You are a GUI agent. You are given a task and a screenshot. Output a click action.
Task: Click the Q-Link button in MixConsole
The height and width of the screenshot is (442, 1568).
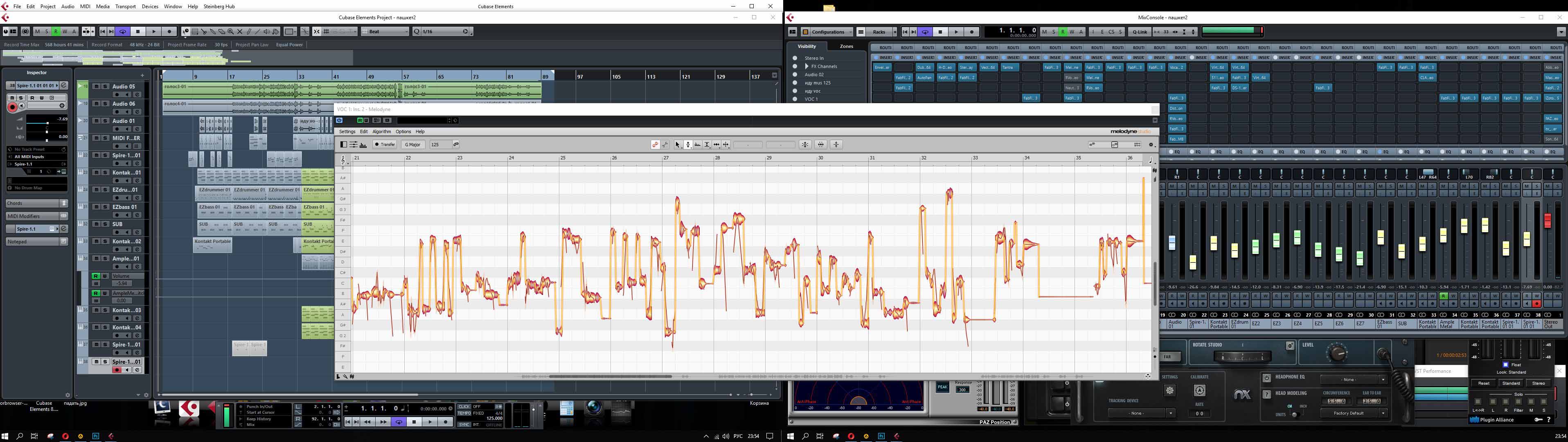[1140, 32]
